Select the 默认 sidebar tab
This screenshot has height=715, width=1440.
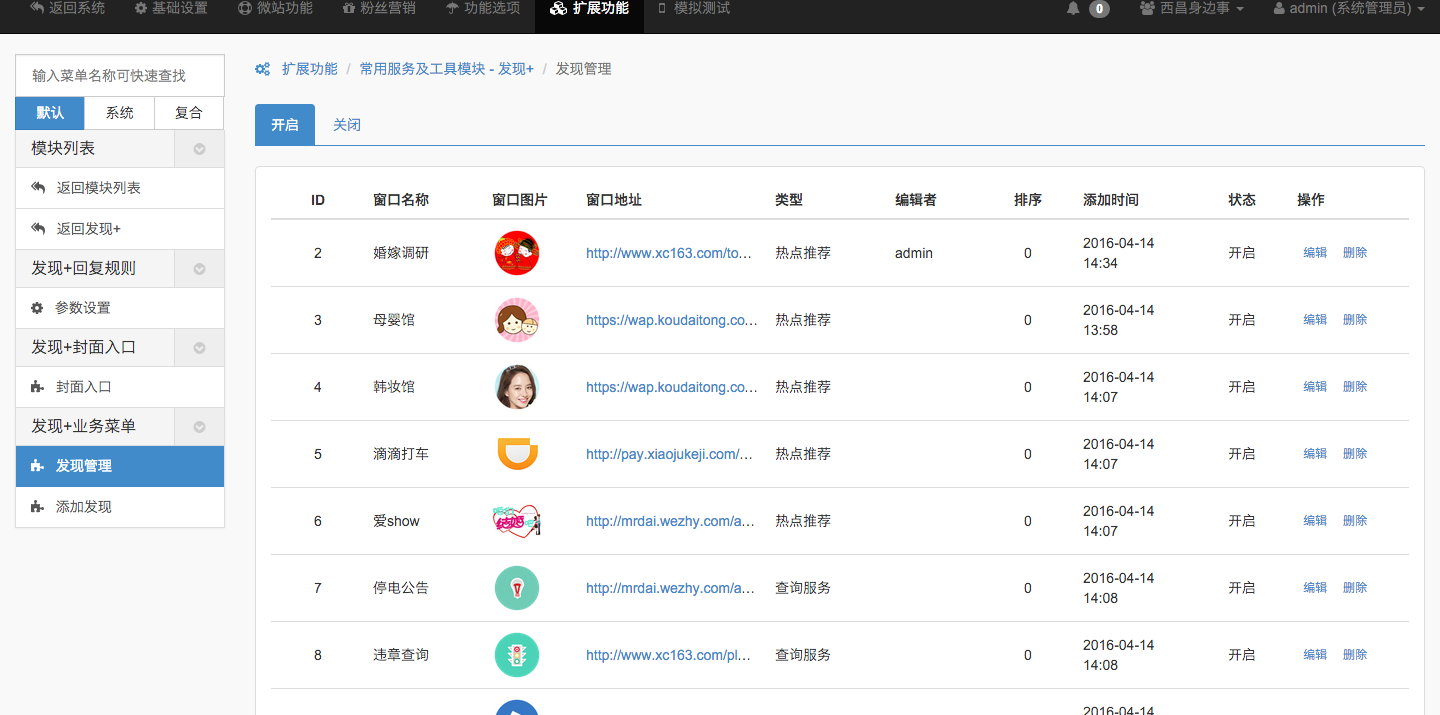pos(50,113)
